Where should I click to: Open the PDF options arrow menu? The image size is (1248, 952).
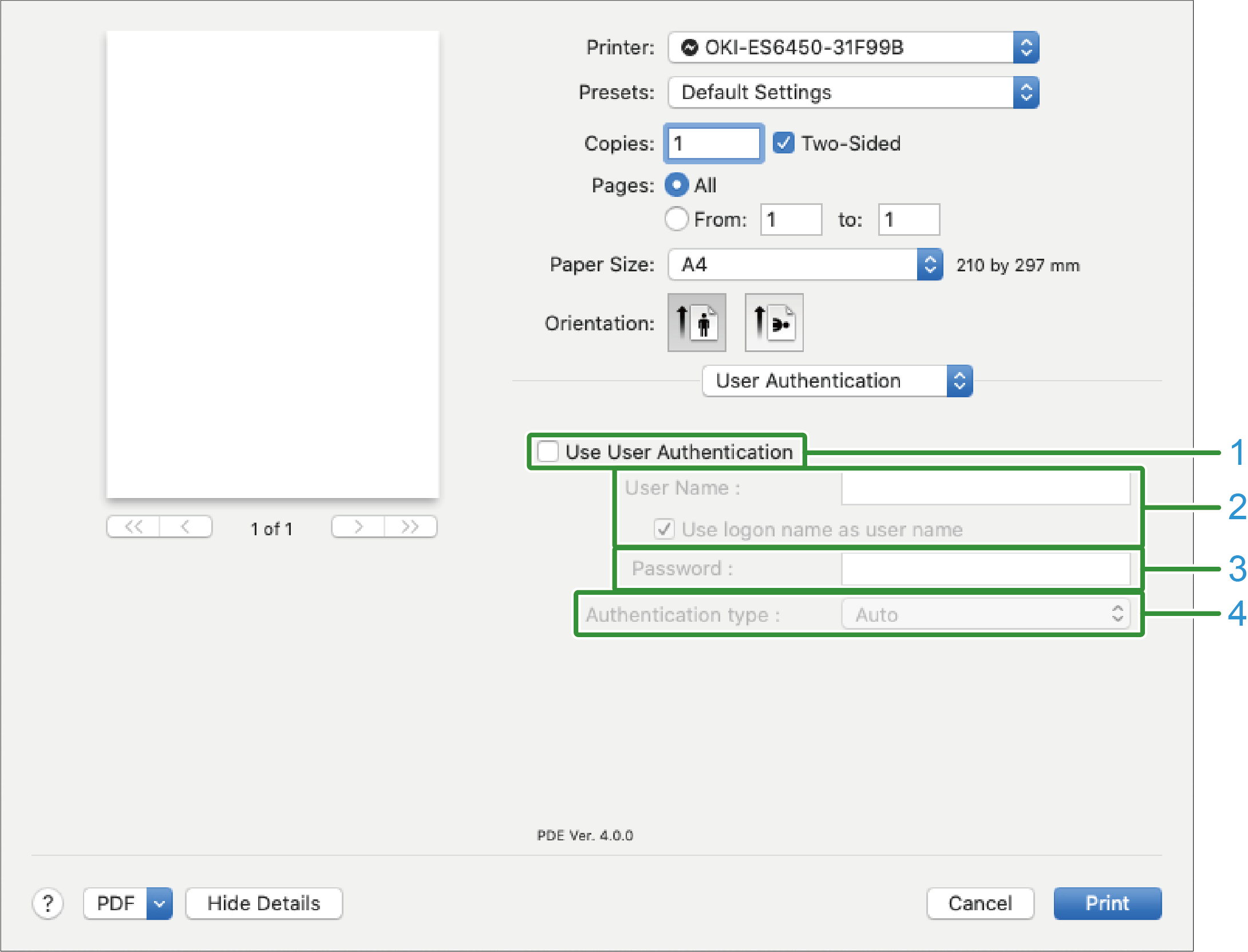[x=160, y=903]
